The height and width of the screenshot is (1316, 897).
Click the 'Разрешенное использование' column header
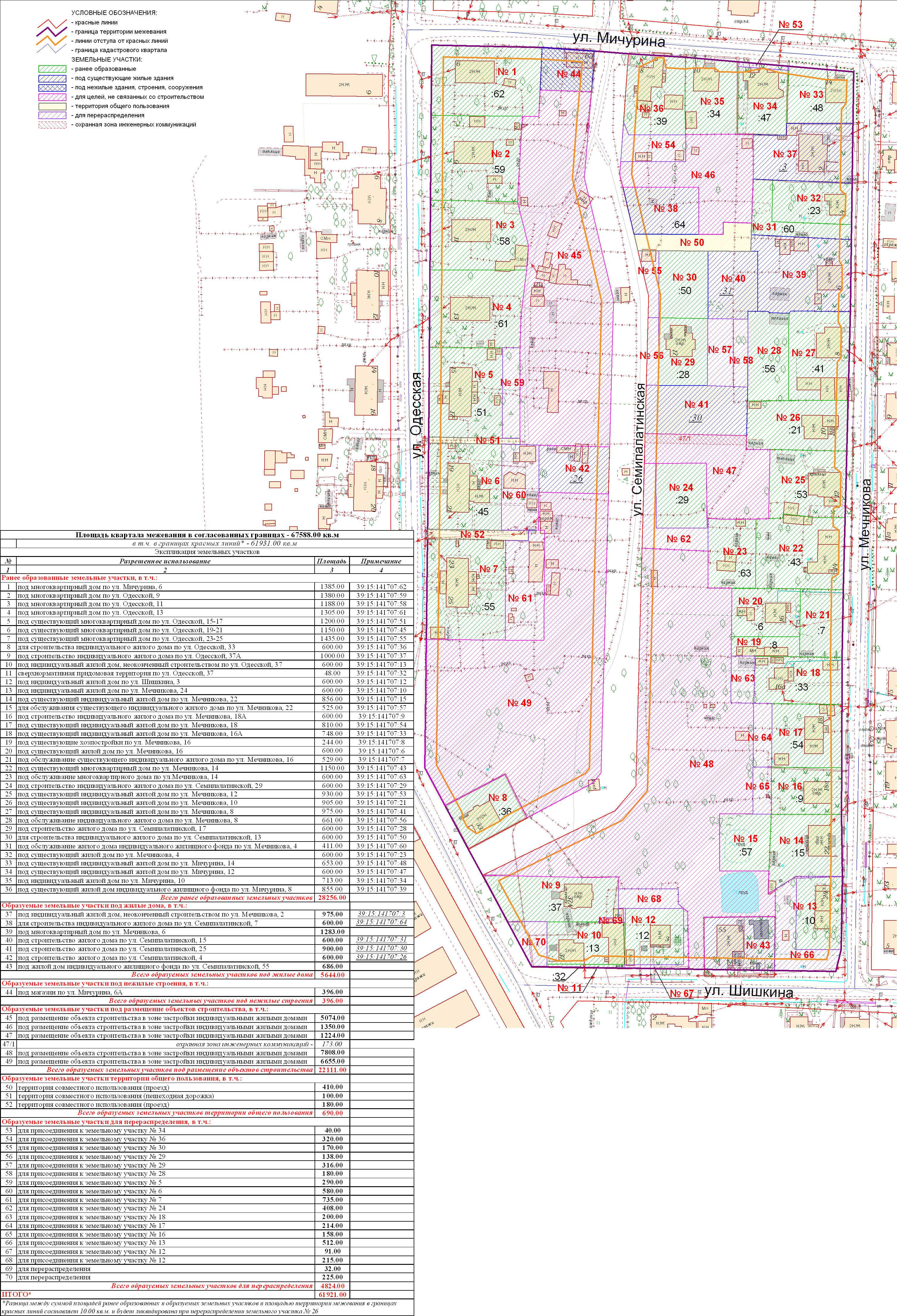click(x=165, y=561)
